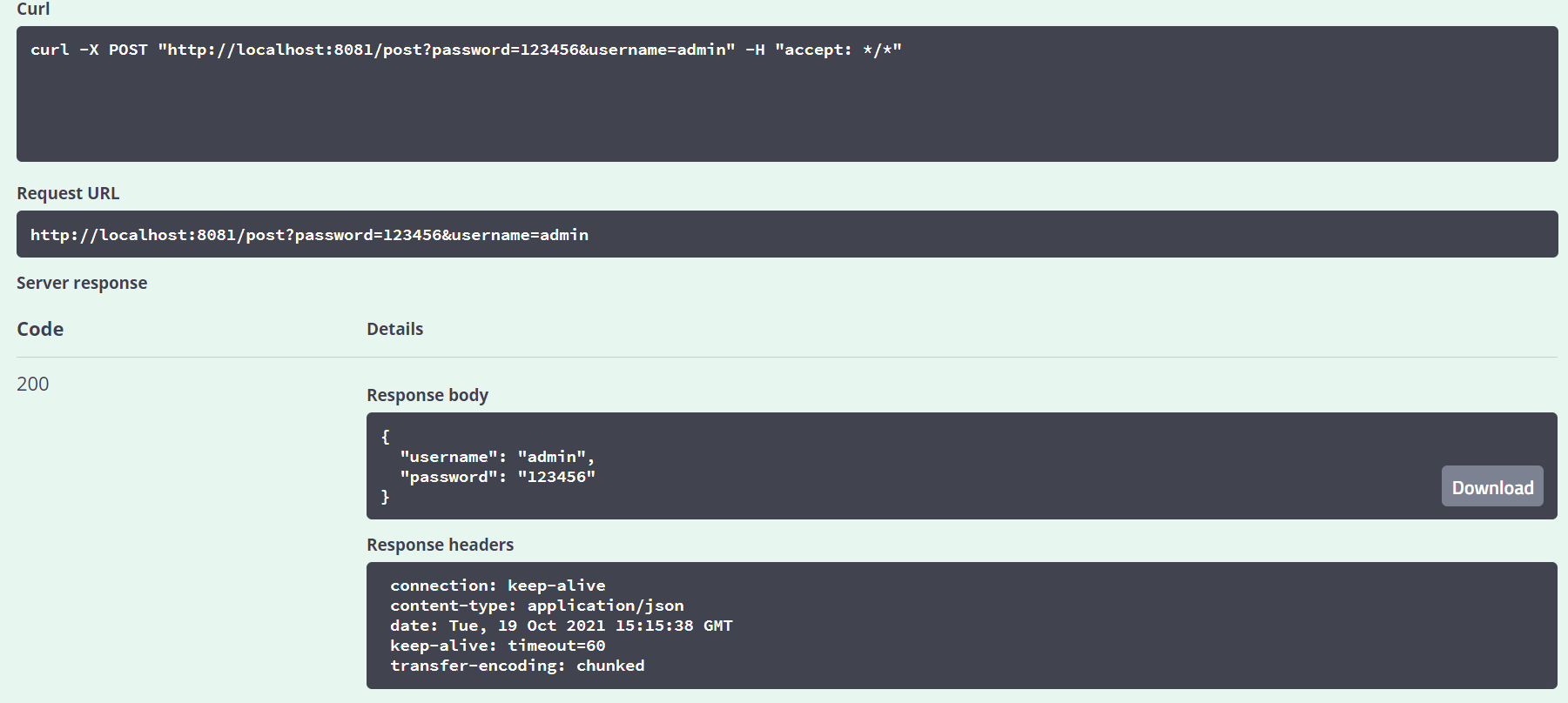
Task: Click the transfer-encoding chunked header line
Action: [517, 666]
